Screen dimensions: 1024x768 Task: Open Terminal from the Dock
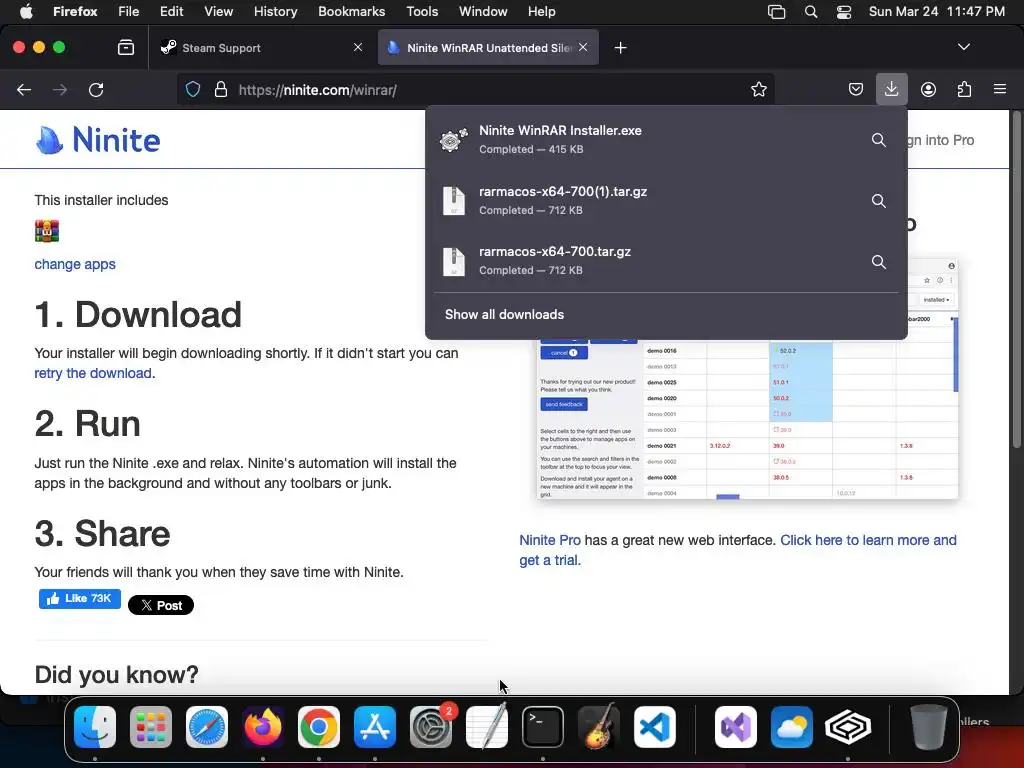click(543, 727)
